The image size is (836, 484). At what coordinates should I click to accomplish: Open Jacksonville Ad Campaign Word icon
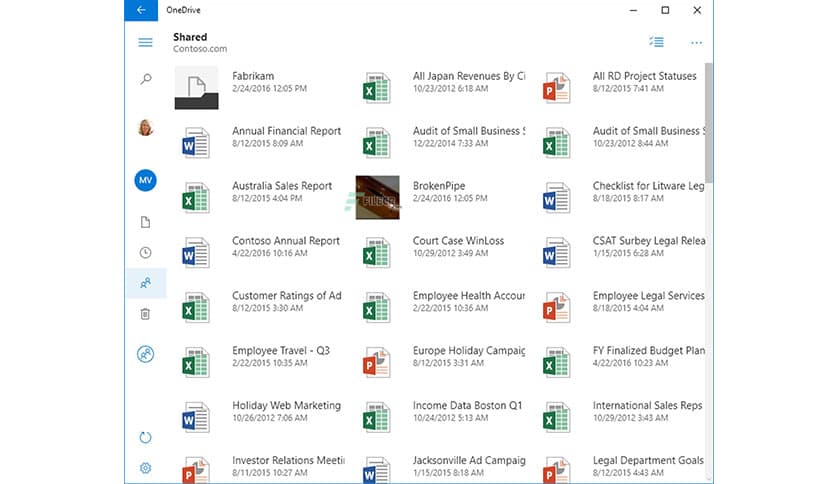pos(376,469)
